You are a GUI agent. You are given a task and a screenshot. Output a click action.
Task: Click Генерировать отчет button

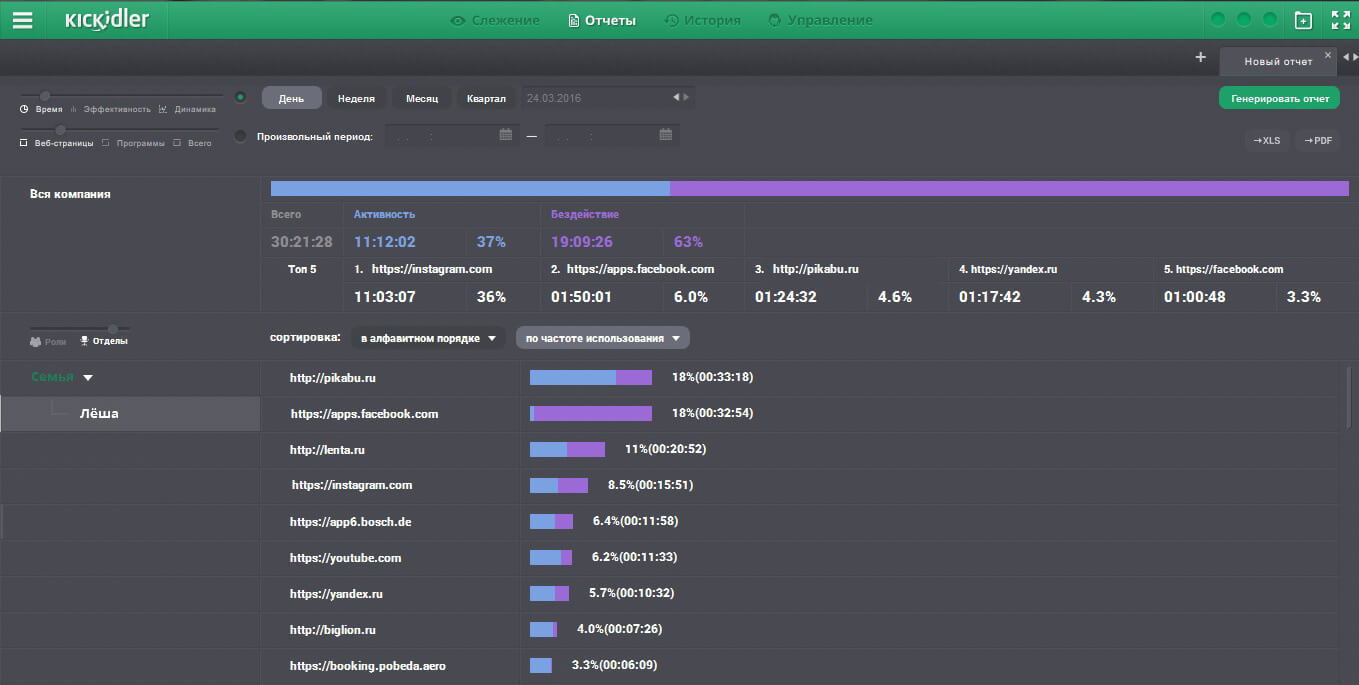tap(1279, 98)
